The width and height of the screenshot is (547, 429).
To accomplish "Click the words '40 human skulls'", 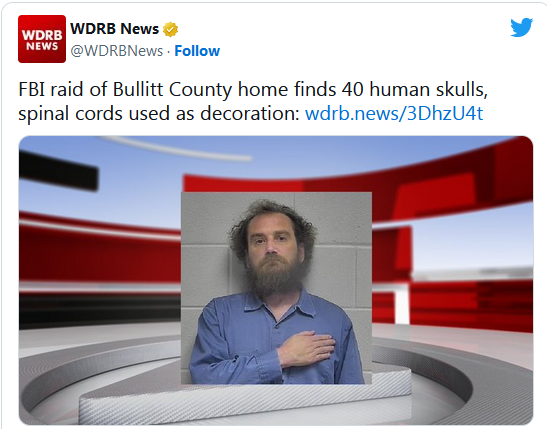I will point(414,90).
